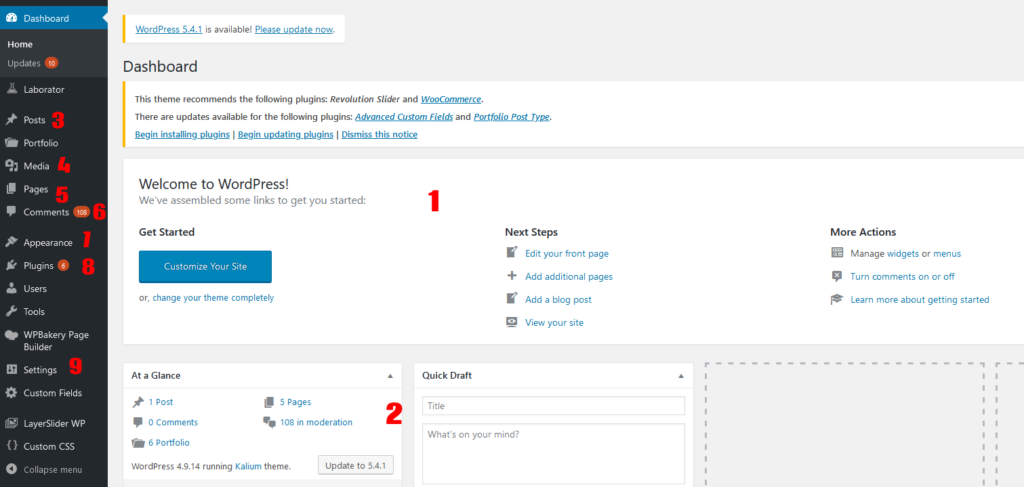Click the Updates 10 count badge

coord(52,63)
